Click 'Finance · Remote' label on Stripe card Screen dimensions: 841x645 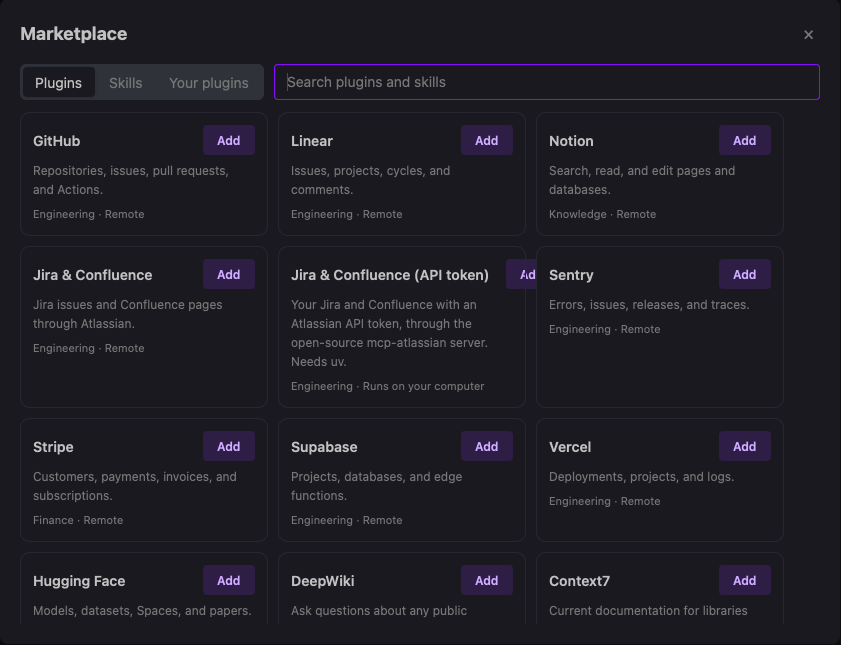(x=78, y=520)
